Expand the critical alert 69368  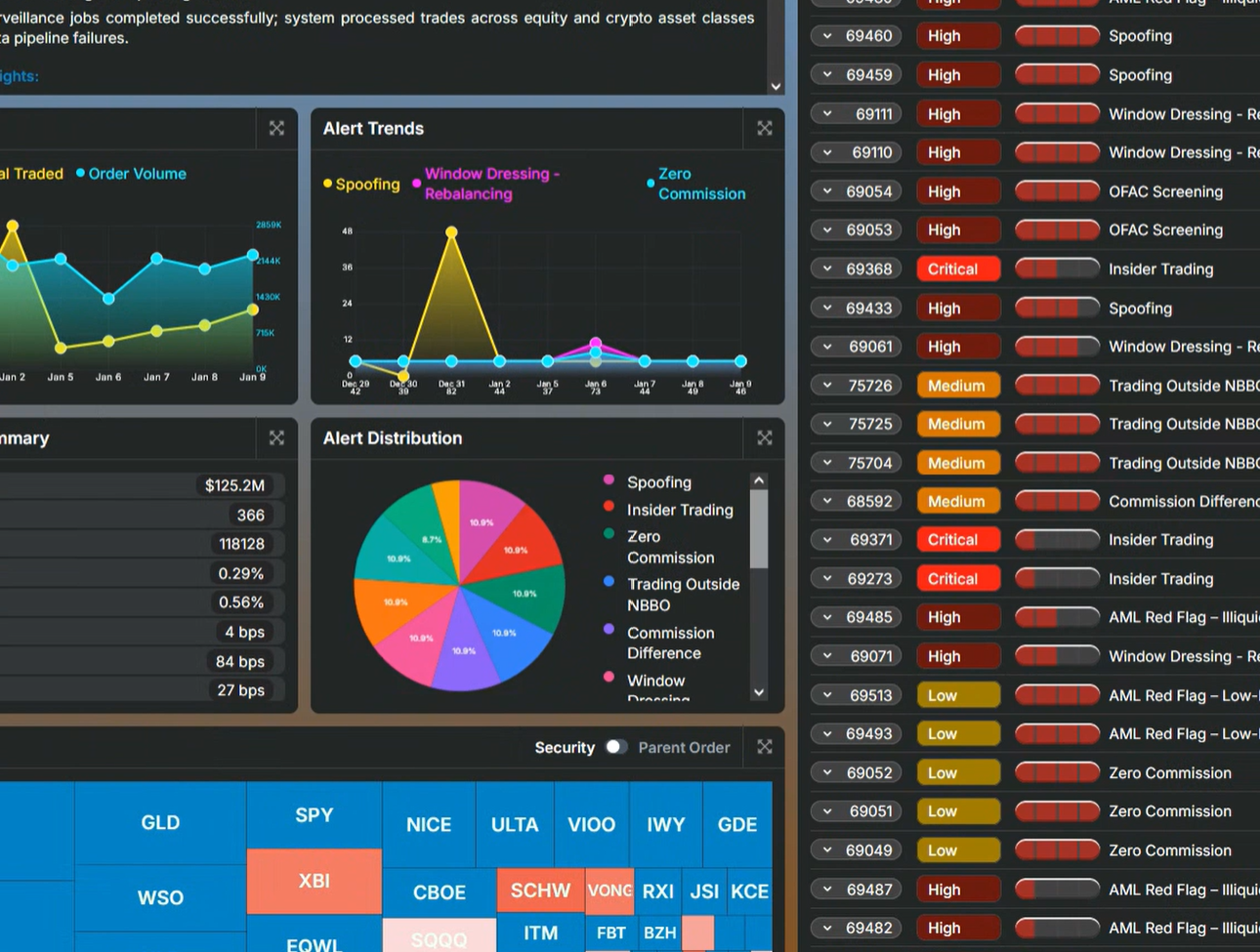[827, 269]
